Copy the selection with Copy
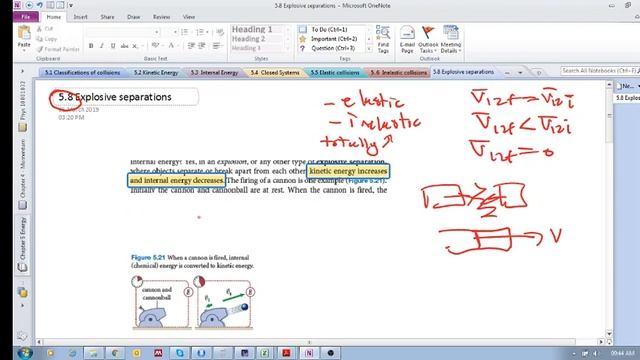 47,39
